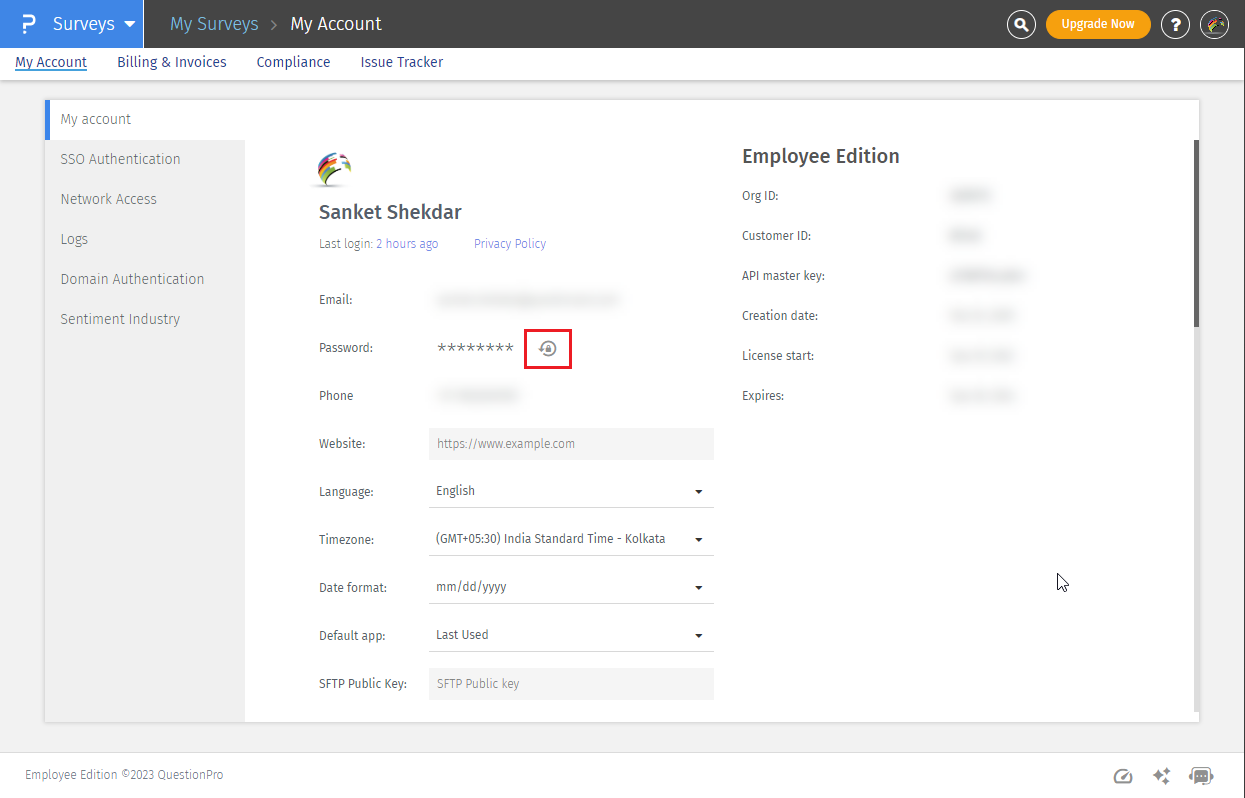
Task: Click the reset password lock icon
Action: click(548, 348)
